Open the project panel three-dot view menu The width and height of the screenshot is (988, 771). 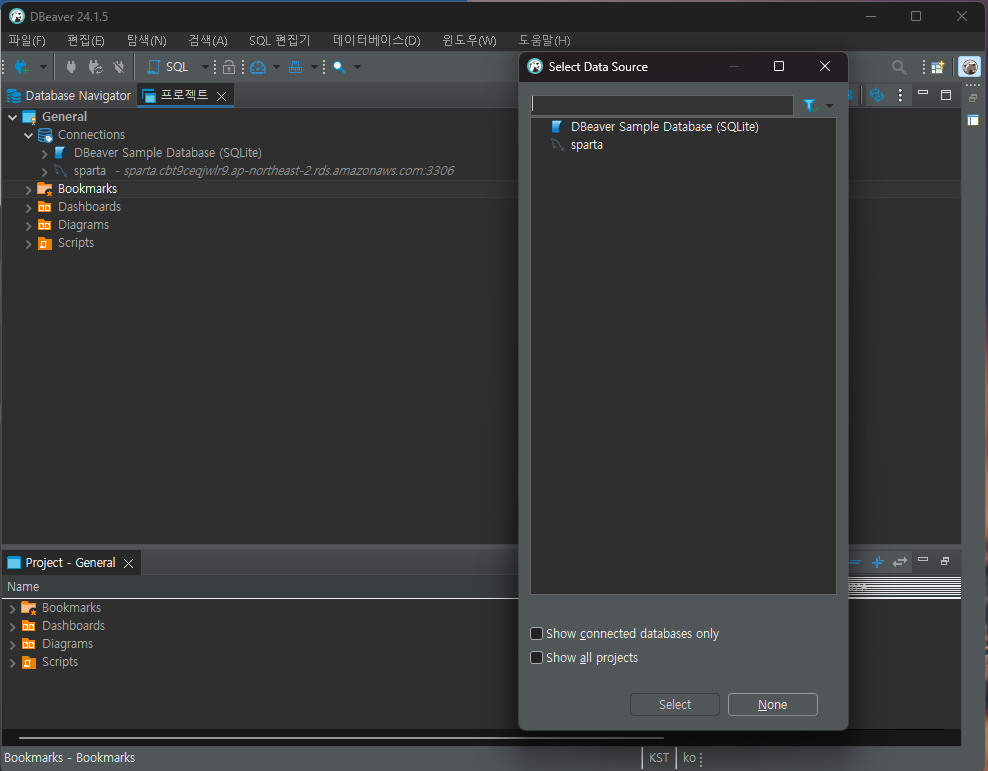(x=900, y=95)
